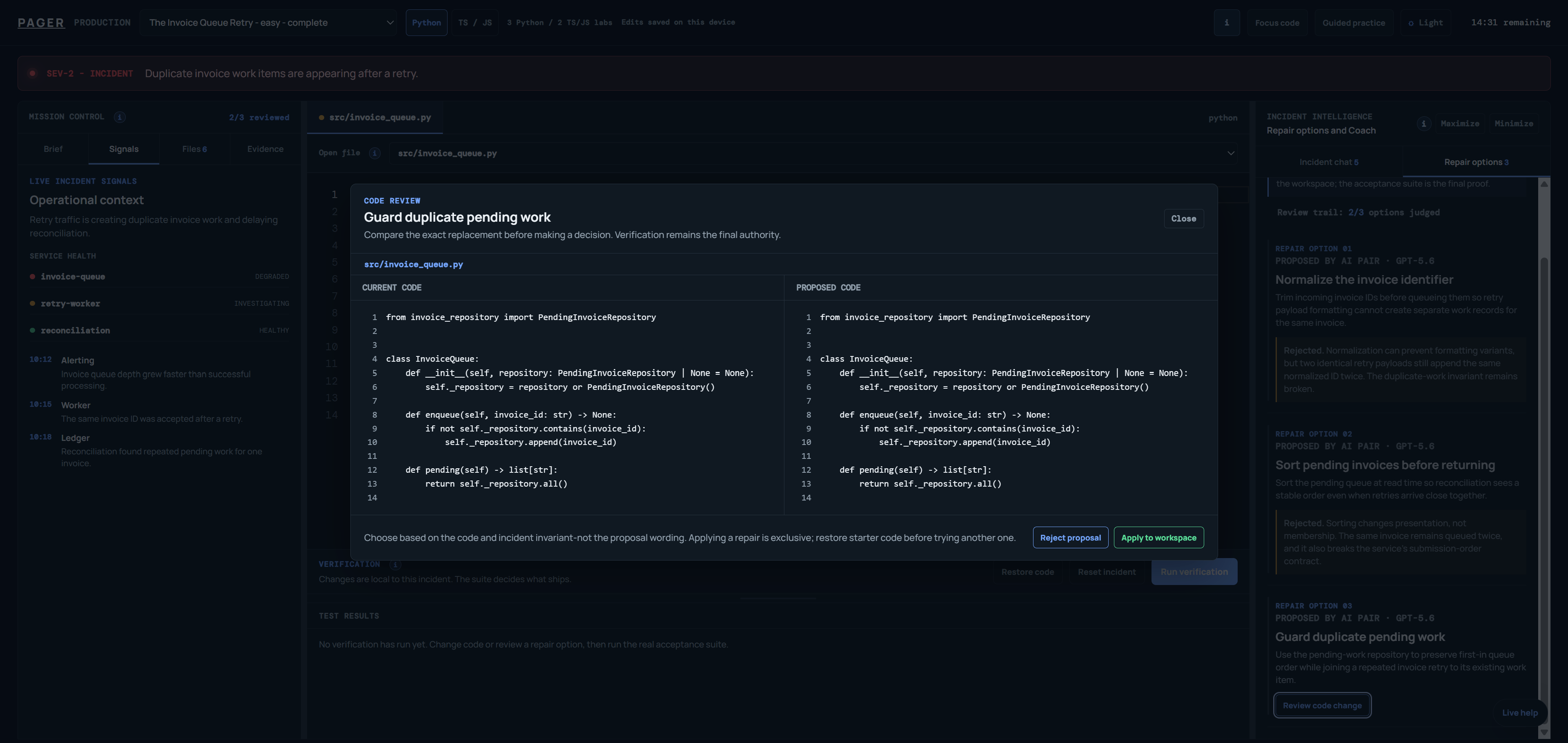The height and width of the screenshot is (743, 1568).
Task: Minimize the Incident Intelligence panel
Action: tap(1513, 124)
